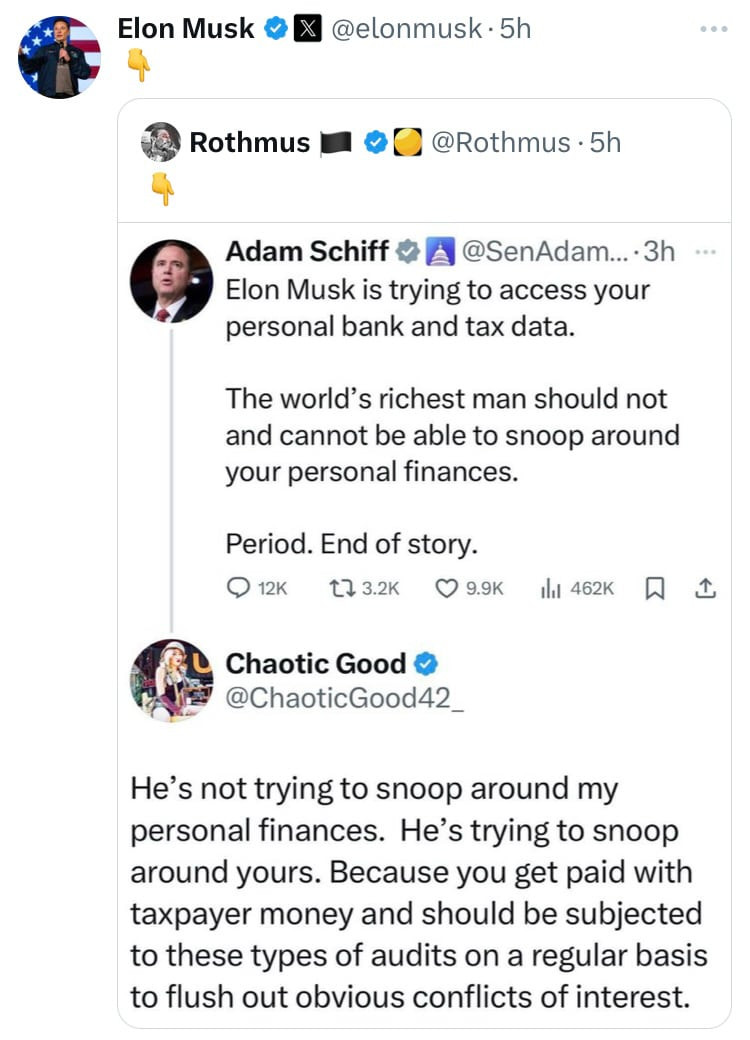Screen dimensions: 750x1040
Task: Bookmark Adam Schiff's tweet
Action: click(x=655, y=589)
